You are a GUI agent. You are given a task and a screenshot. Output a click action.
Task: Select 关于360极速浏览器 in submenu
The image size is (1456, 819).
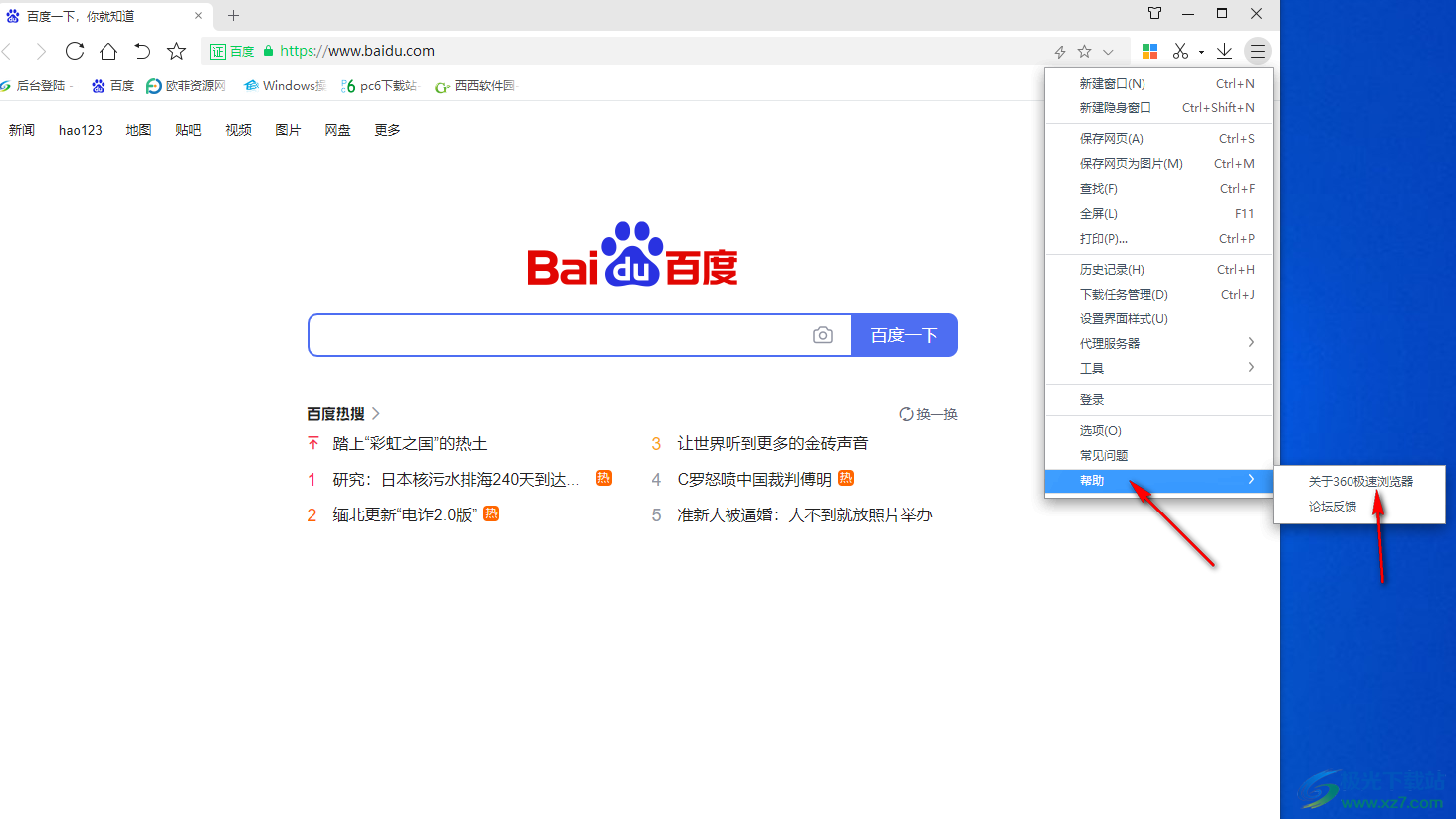pos(1359,482)
